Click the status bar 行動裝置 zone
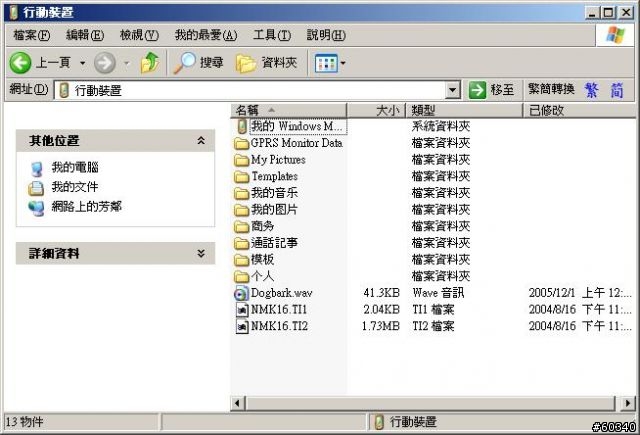The image size is (640, 435). [502, 422]
